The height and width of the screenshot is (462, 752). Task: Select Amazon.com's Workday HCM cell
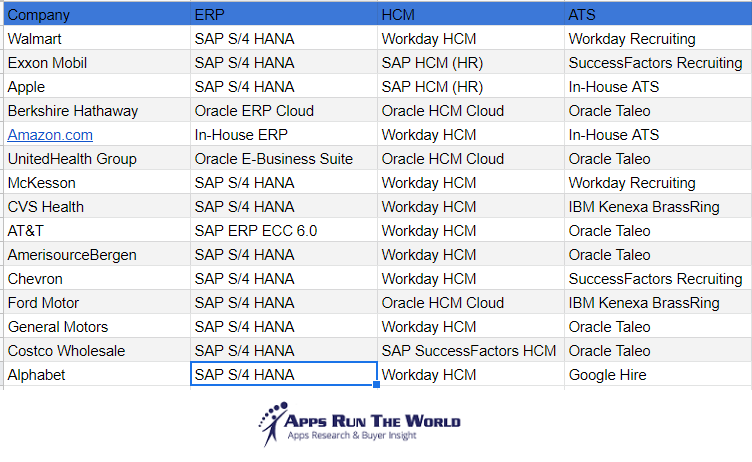(x=471, y=134)
